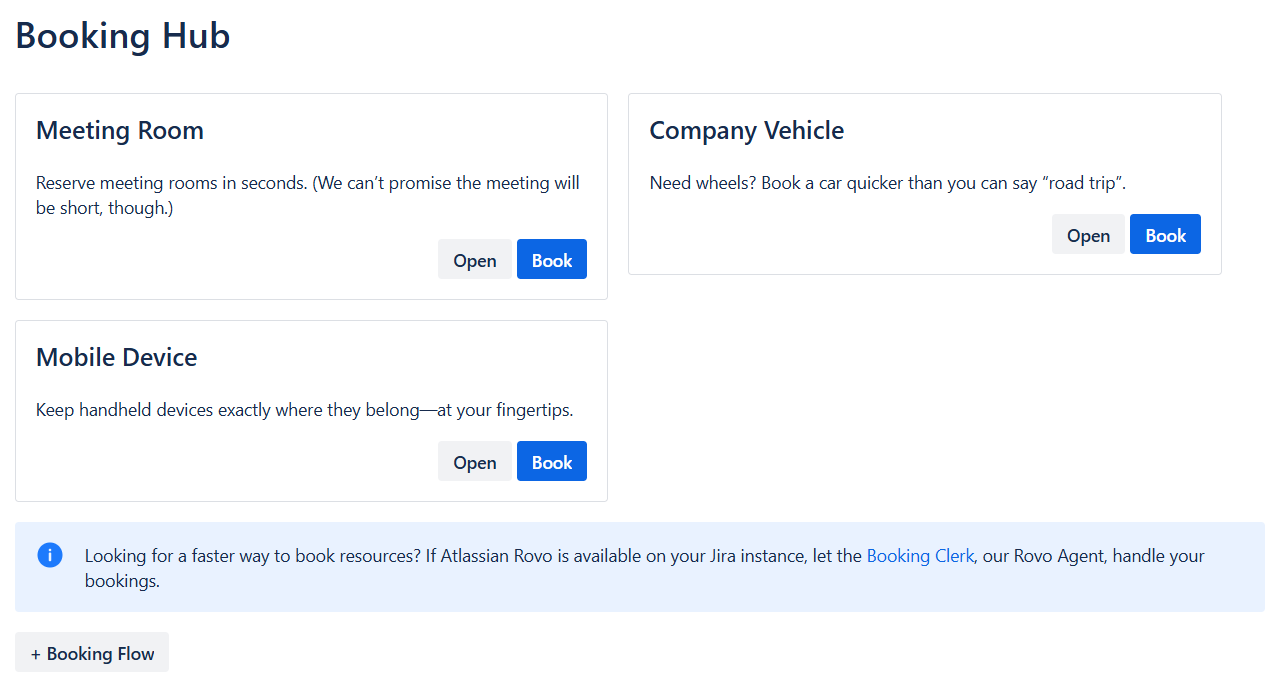
Task: Book a Mobile Device
Action: pyautogui.click(x=551, y=461)
